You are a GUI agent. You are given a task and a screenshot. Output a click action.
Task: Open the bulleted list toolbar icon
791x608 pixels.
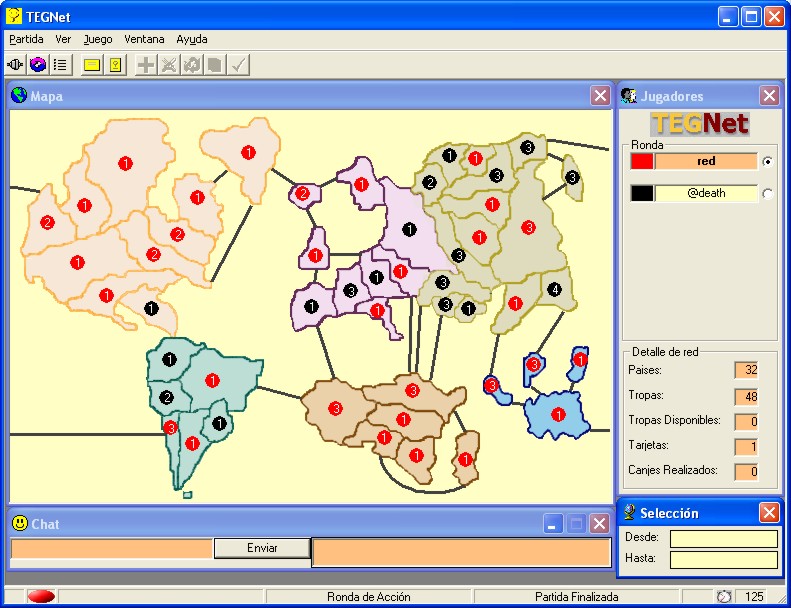[60, 65]
